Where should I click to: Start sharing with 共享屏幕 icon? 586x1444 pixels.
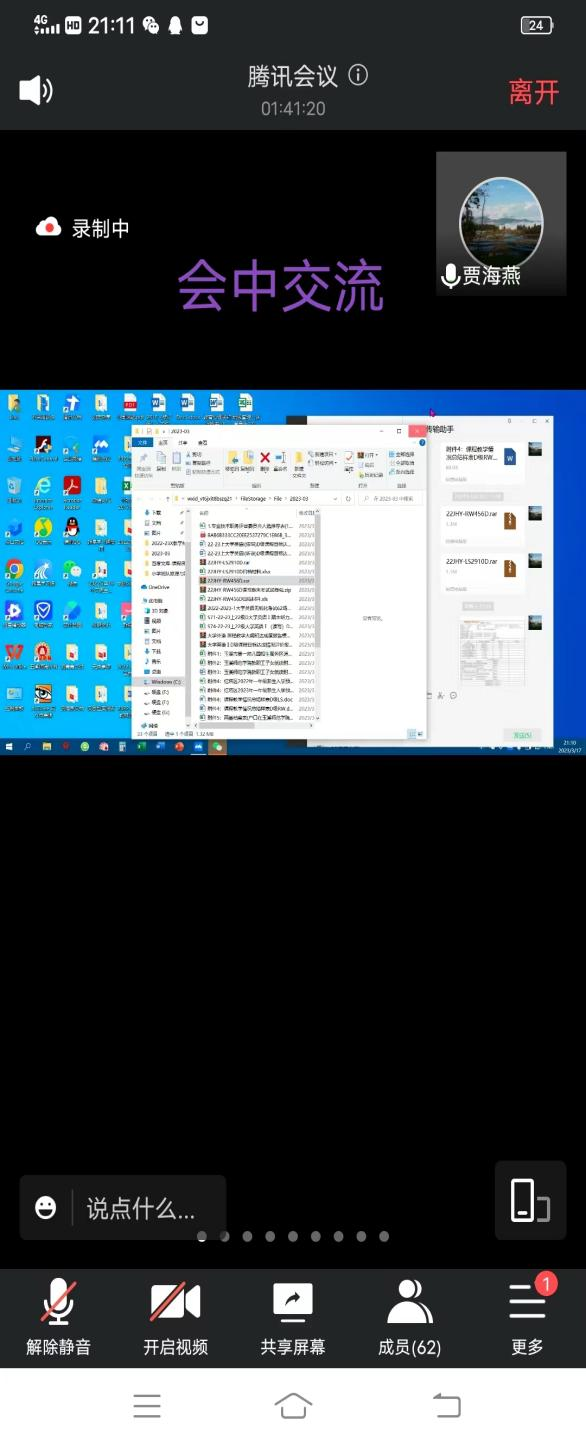[x=293, y=1317]
